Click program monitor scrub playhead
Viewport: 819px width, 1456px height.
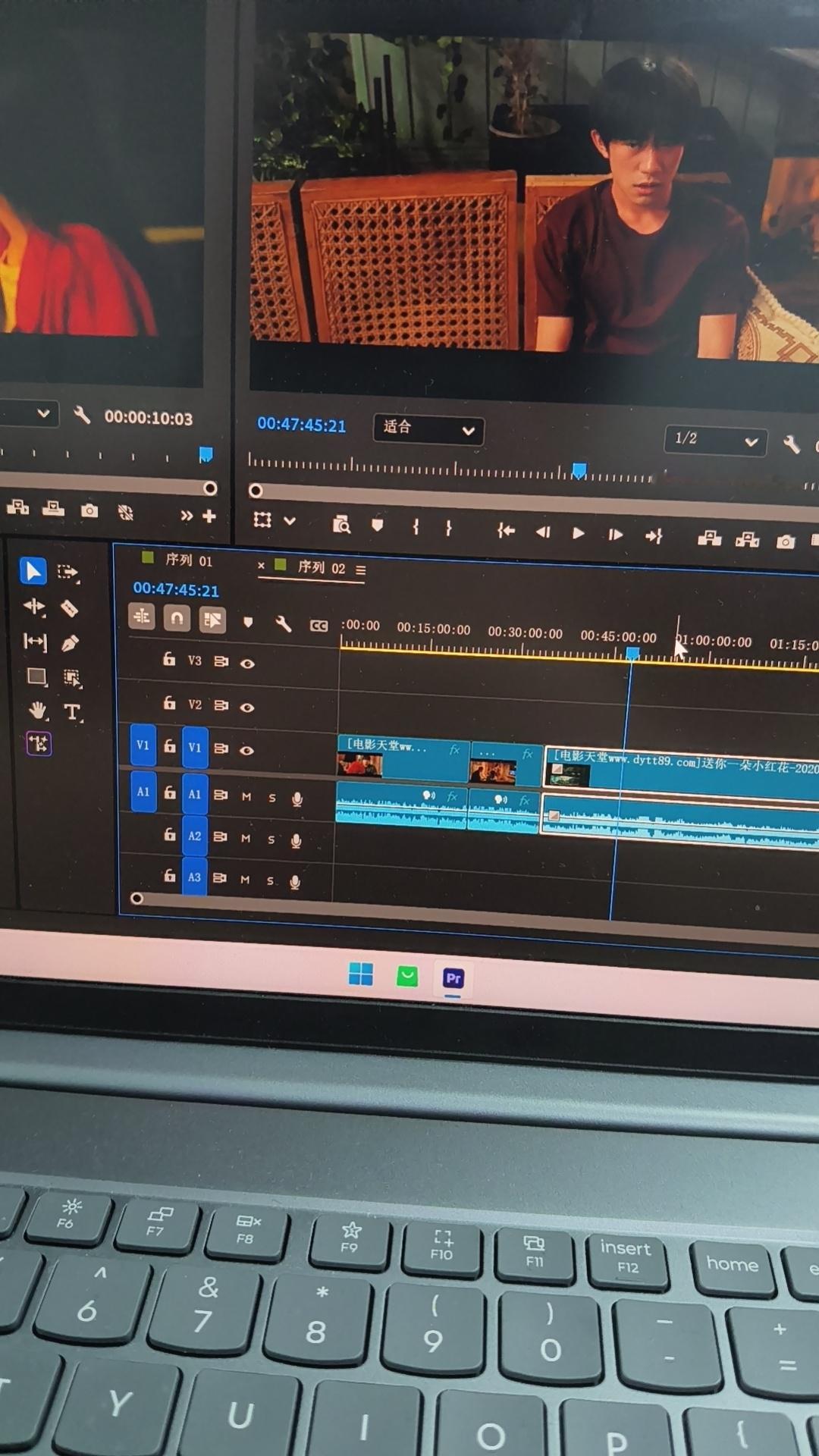[x=579, y=471]
